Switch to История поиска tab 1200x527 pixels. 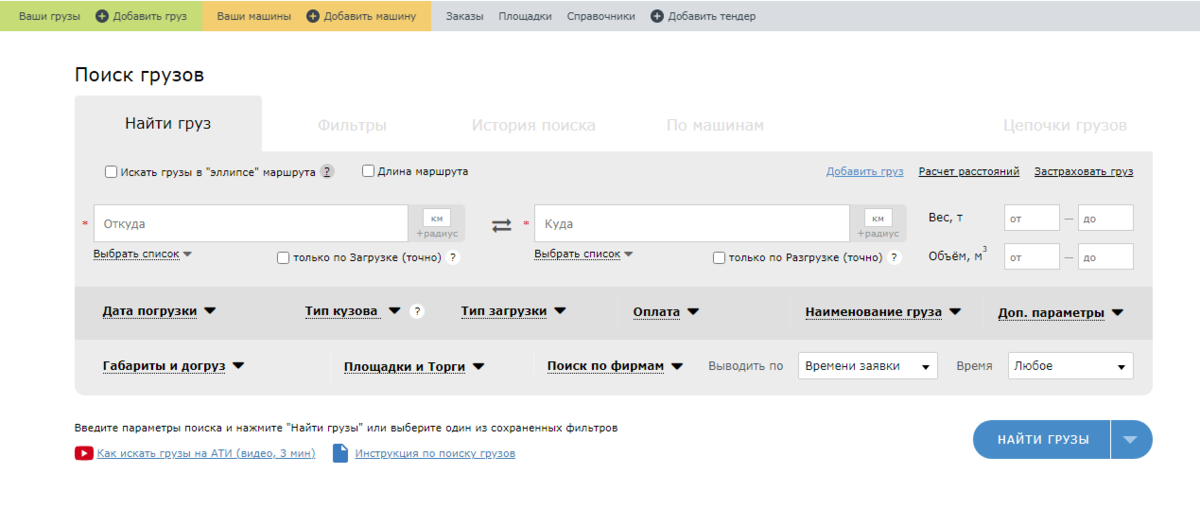pyautogui.click(x=534, y=125)
